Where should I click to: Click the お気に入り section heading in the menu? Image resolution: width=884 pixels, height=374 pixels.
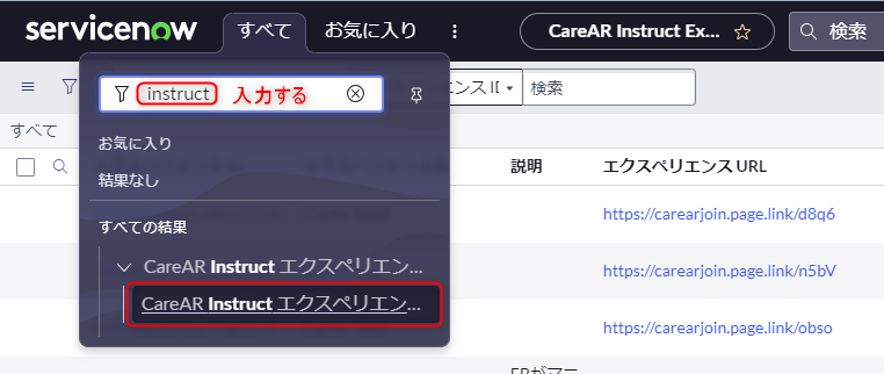coord(135,144)
